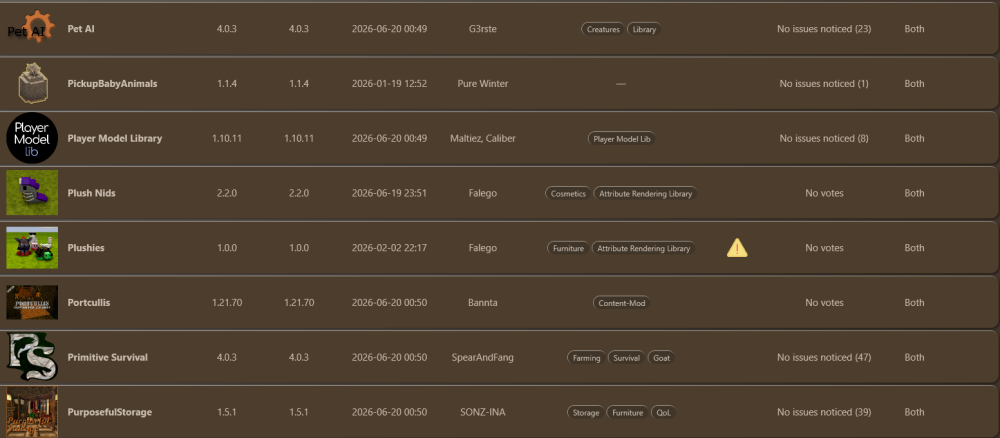1000x438 pixels.
Task: Click date 2026-02-02 22:17
Action: pyautogui.click(x=389, y=247)
